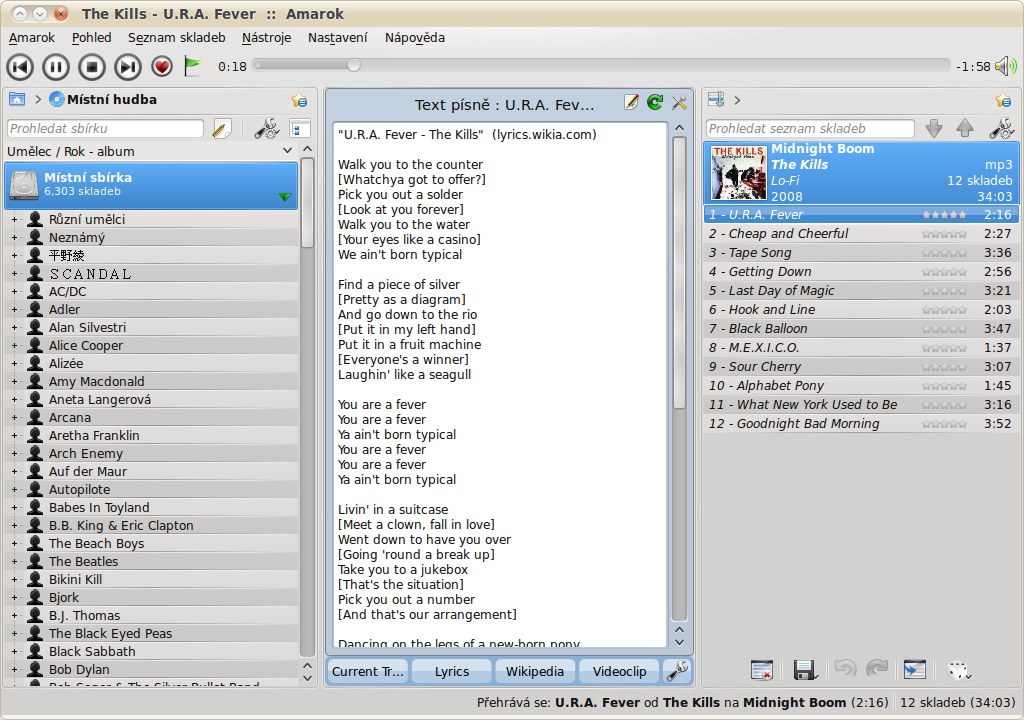This screenshot has width=1024, height=720.
Task: Open the track progression dice menu
Action: coord(959,670)
